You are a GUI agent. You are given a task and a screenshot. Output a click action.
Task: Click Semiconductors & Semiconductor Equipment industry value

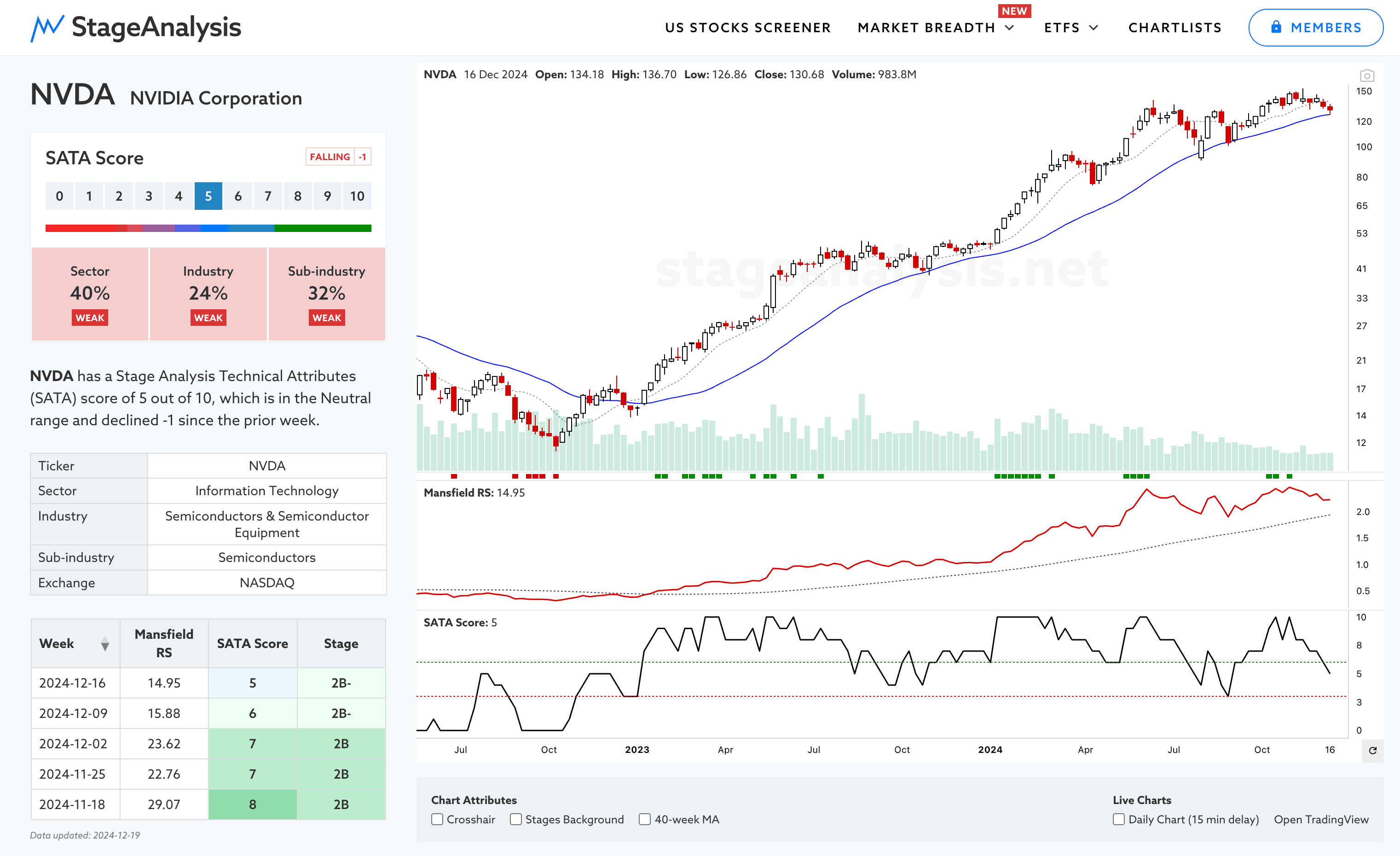[x=266, y=524]
